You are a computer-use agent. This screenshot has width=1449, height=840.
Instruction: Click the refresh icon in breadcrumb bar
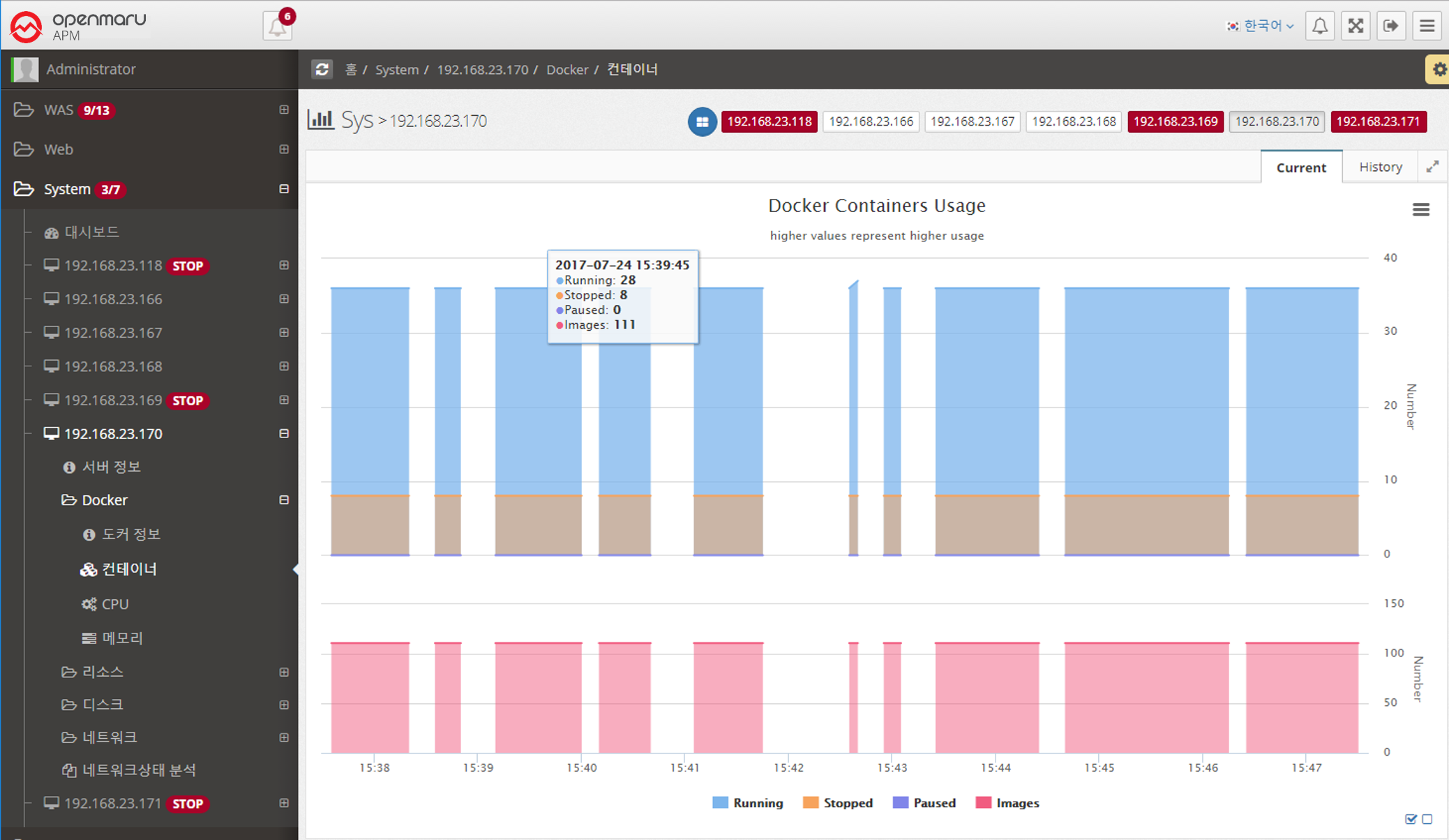click(x=322, y=69)
